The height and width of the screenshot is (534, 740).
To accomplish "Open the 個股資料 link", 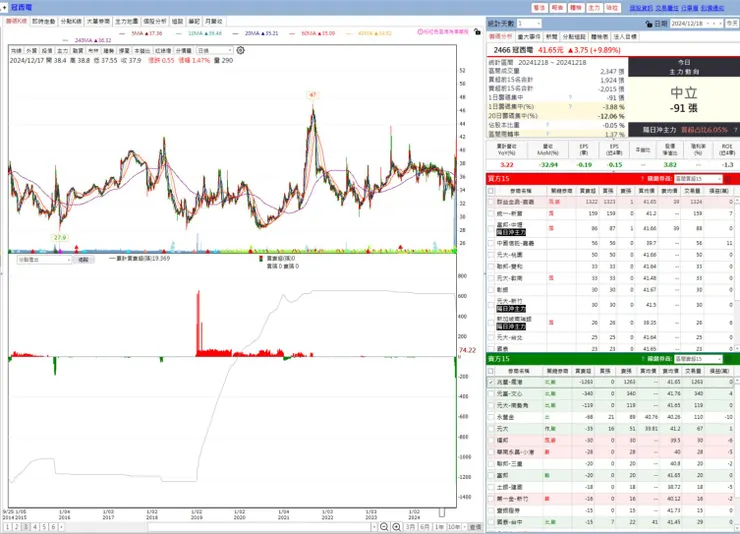I will [641, 8].
